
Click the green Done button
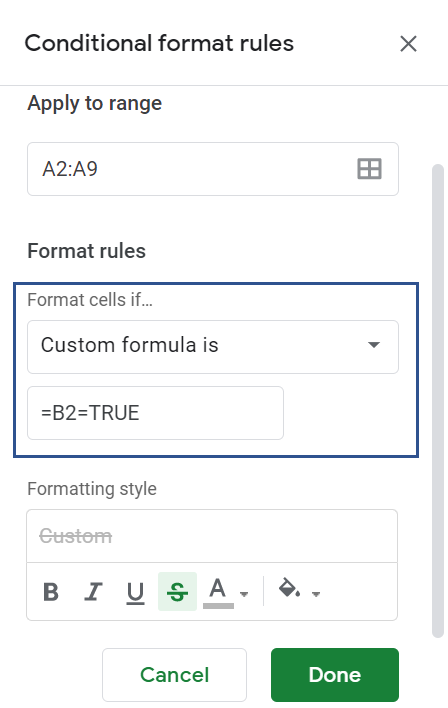pyautogui.click(x=335, y=675)
